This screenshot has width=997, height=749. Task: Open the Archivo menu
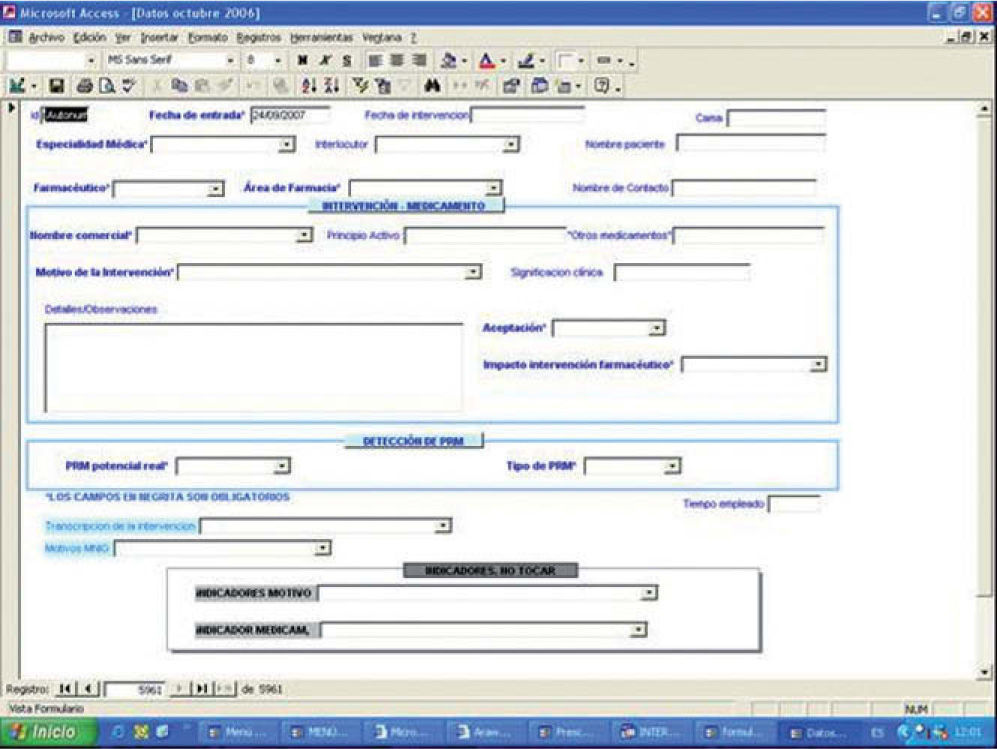coord(46,37)
